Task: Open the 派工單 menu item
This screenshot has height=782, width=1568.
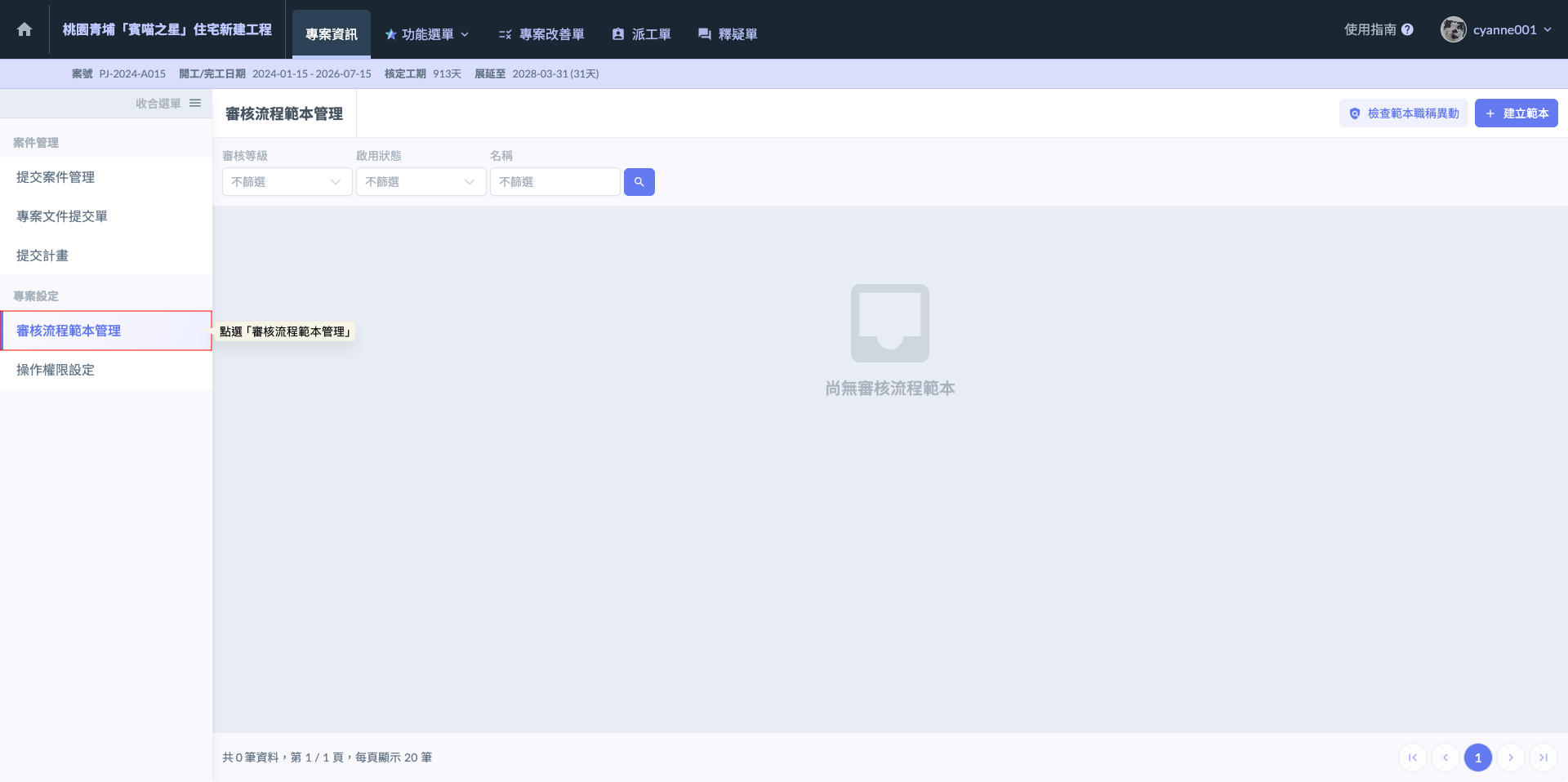Action: (x=642, y=34)
